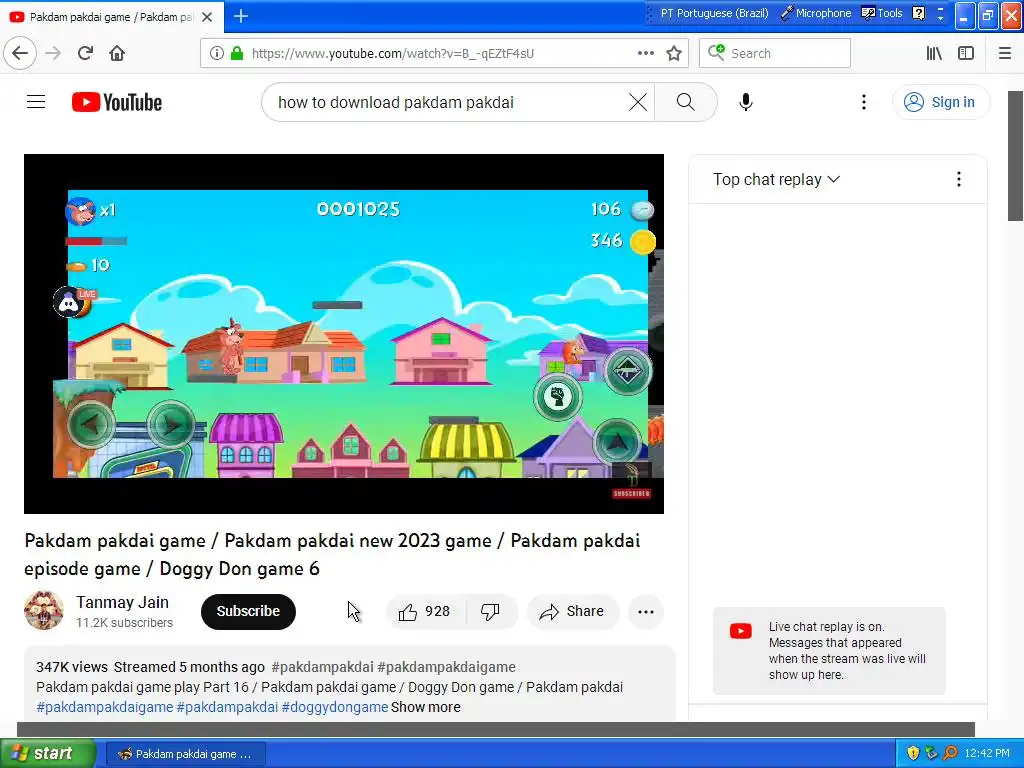The image size is (1024, 768).
Task: Reload the page with the refresh icon
Action: tap(85, 53)
